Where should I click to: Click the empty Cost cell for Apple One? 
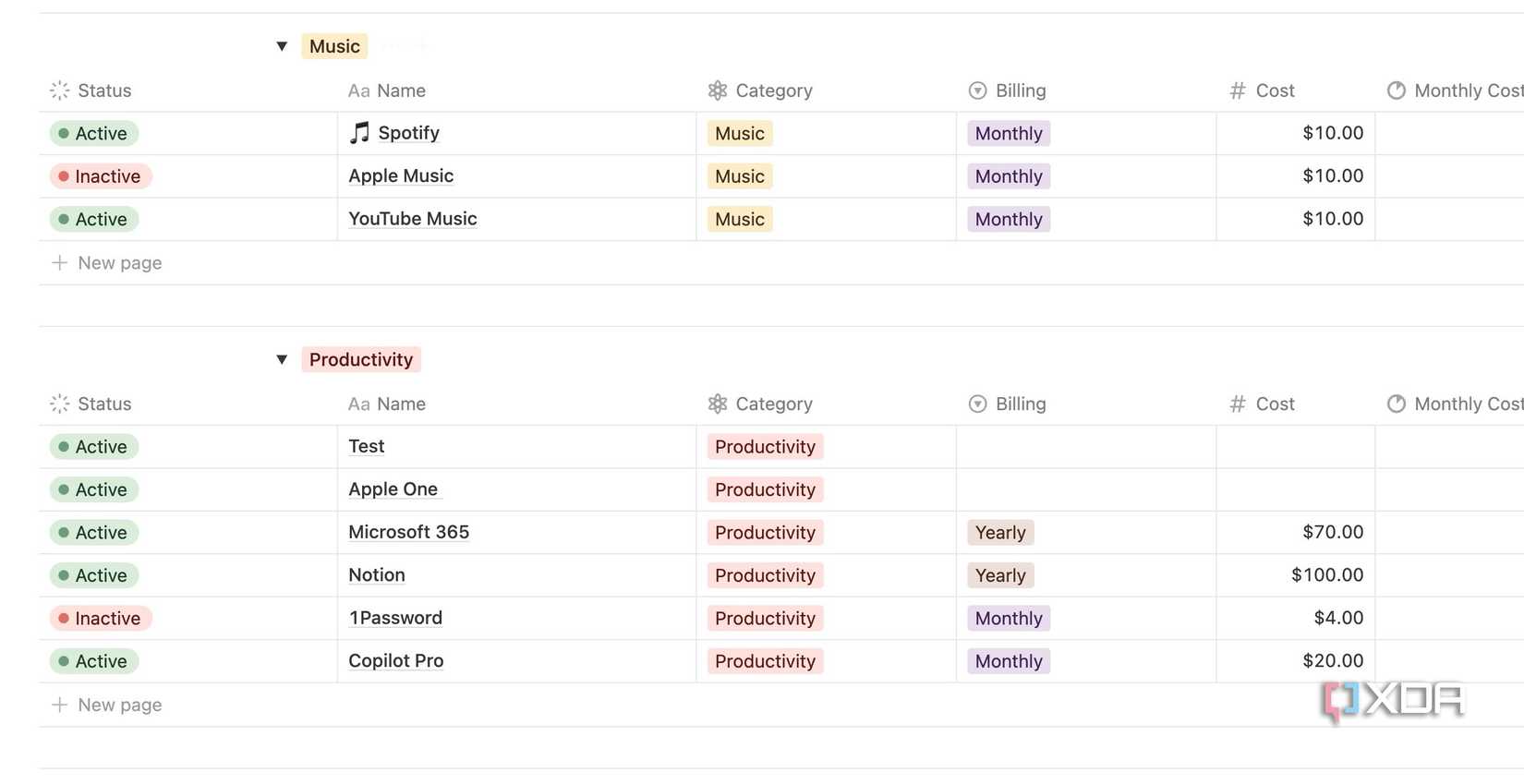[x=1296, y=489]
